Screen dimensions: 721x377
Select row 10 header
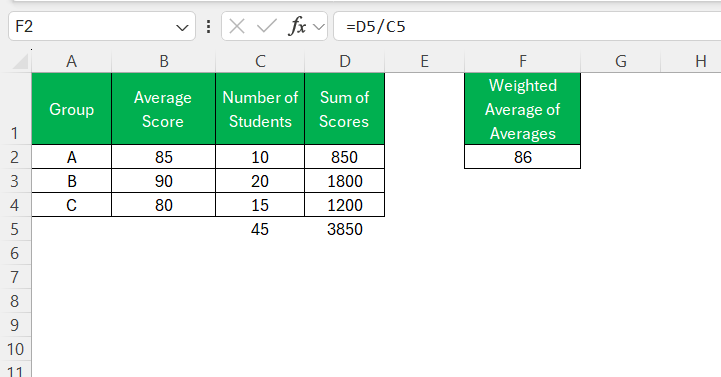tap(16, 348)
